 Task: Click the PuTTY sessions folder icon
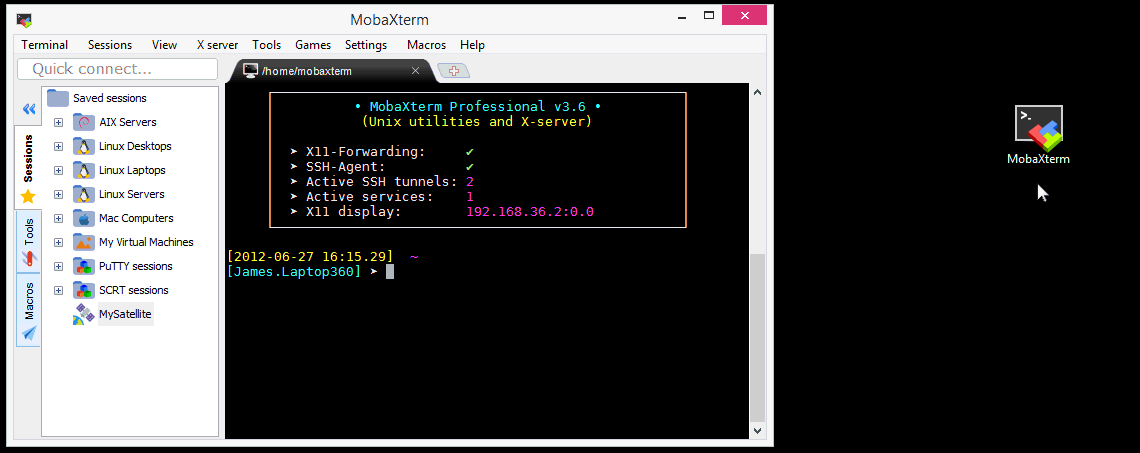[84, 266]
